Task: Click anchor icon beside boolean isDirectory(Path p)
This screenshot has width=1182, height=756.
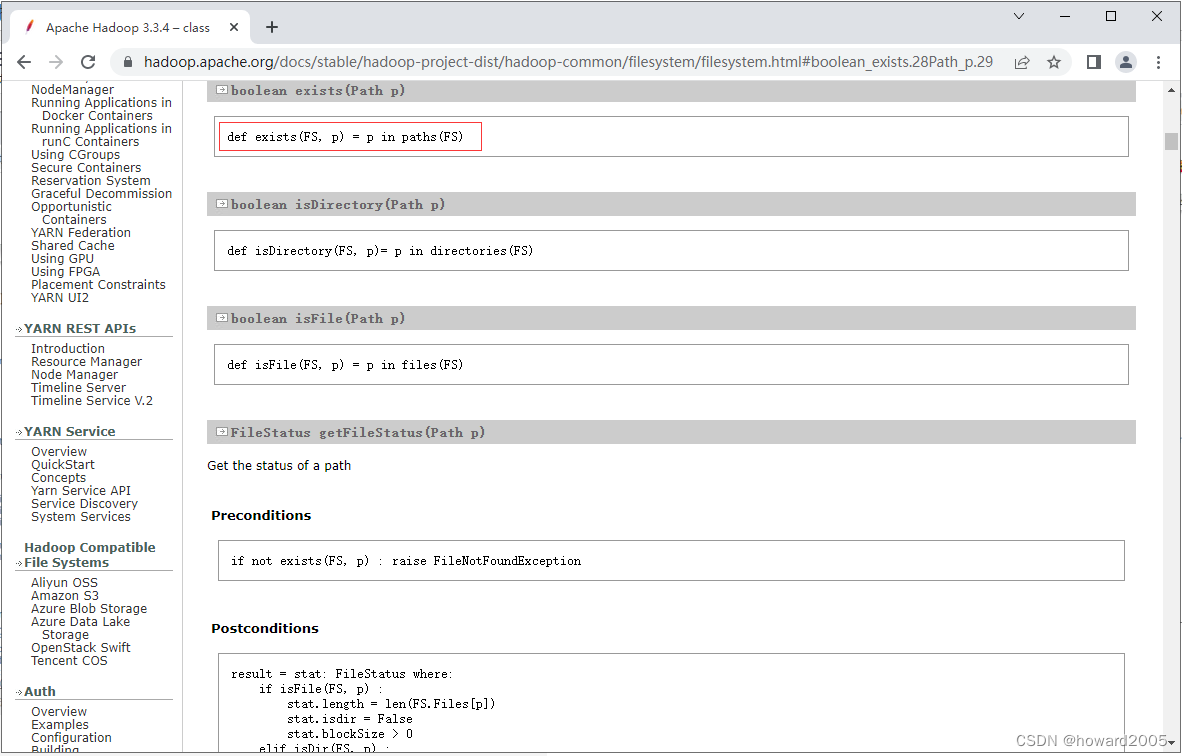Action: click(x=222, y=204)
